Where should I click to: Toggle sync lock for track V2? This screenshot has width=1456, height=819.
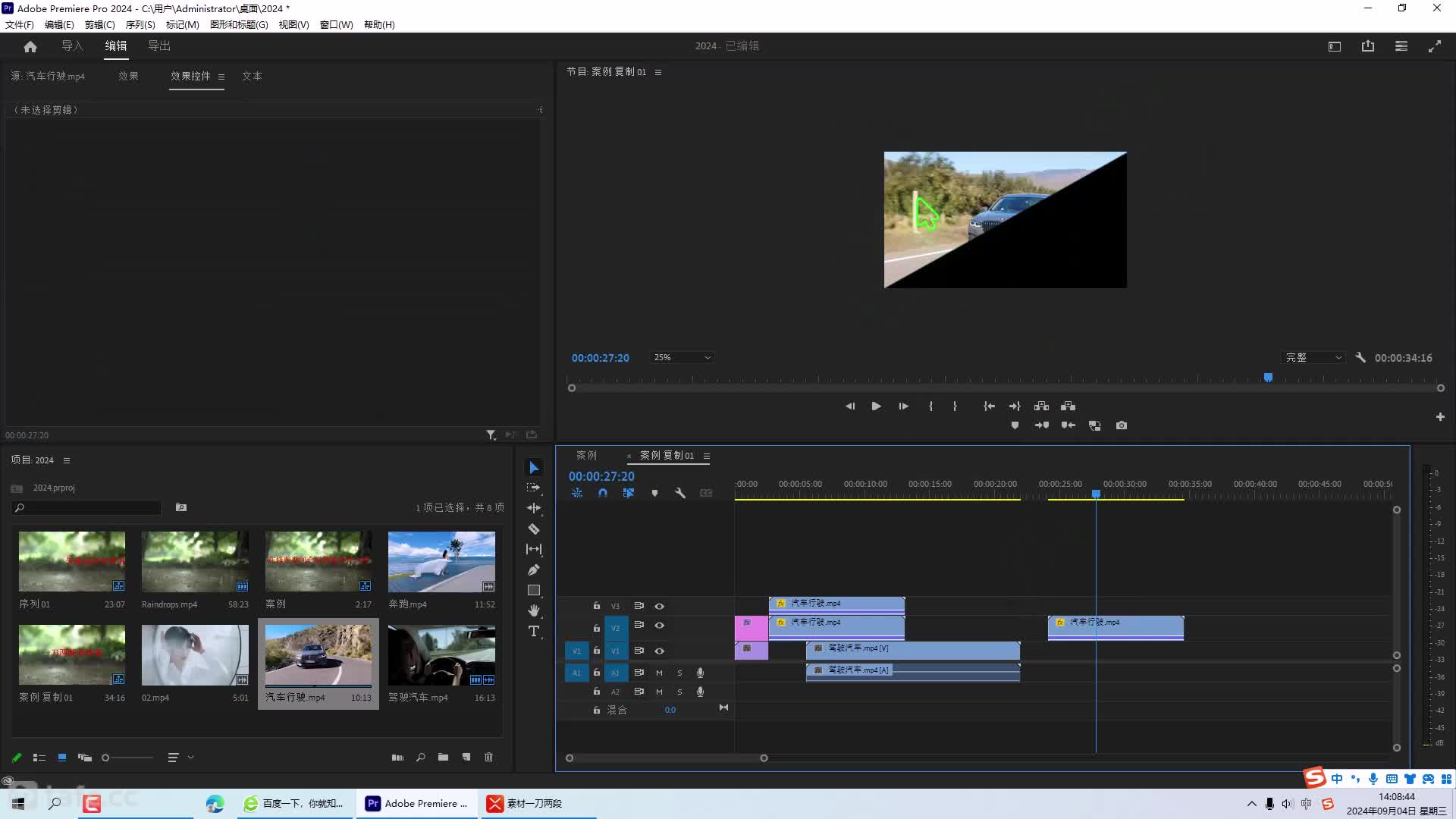[x=639, y=626]
